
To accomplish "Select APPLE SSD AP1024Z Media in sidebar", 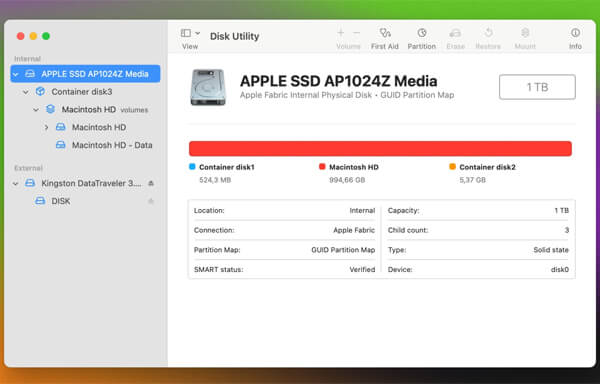I will click(85, 74).
